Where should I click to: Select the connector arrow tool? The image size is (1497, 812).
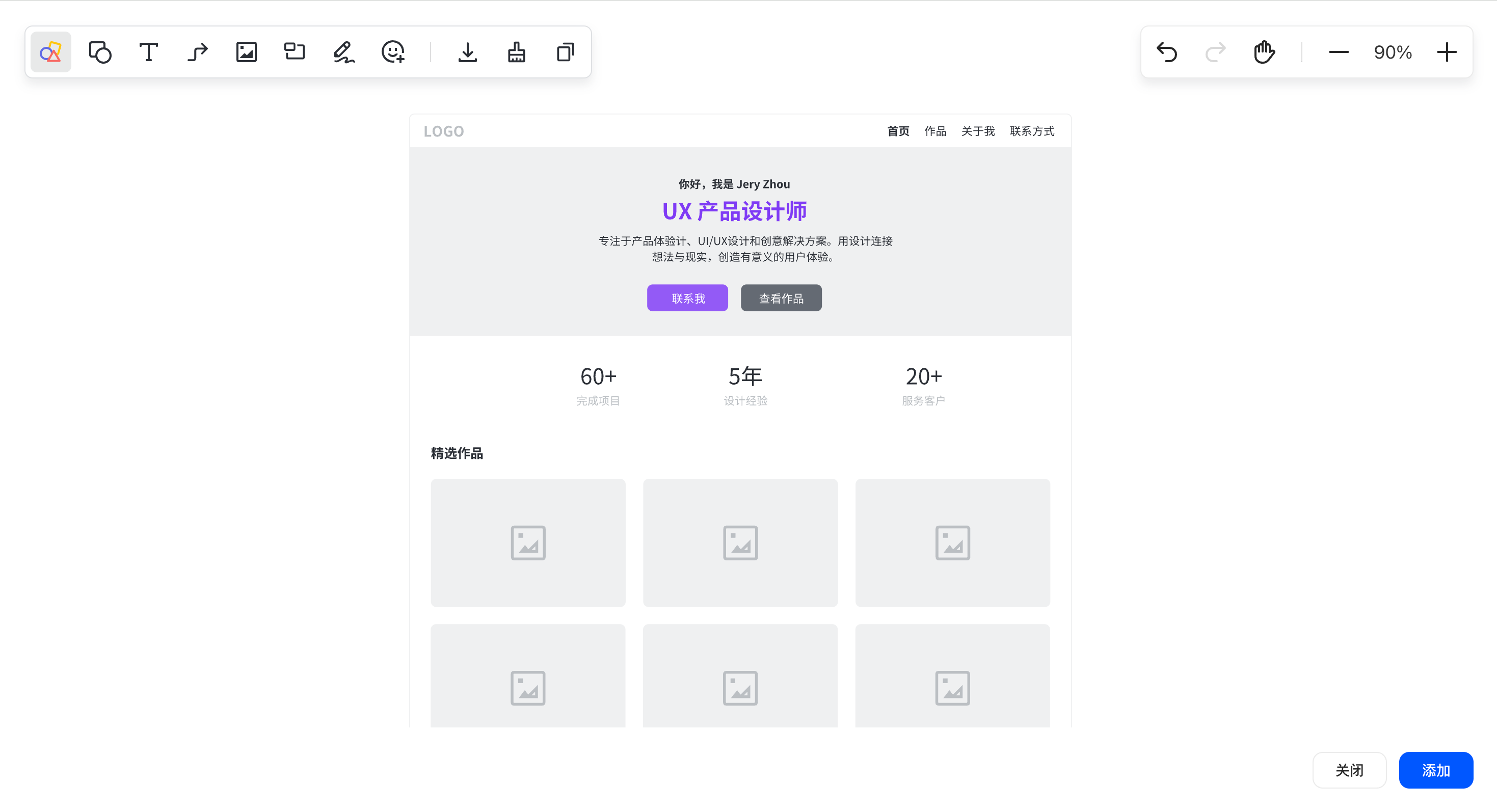(198, 52)
